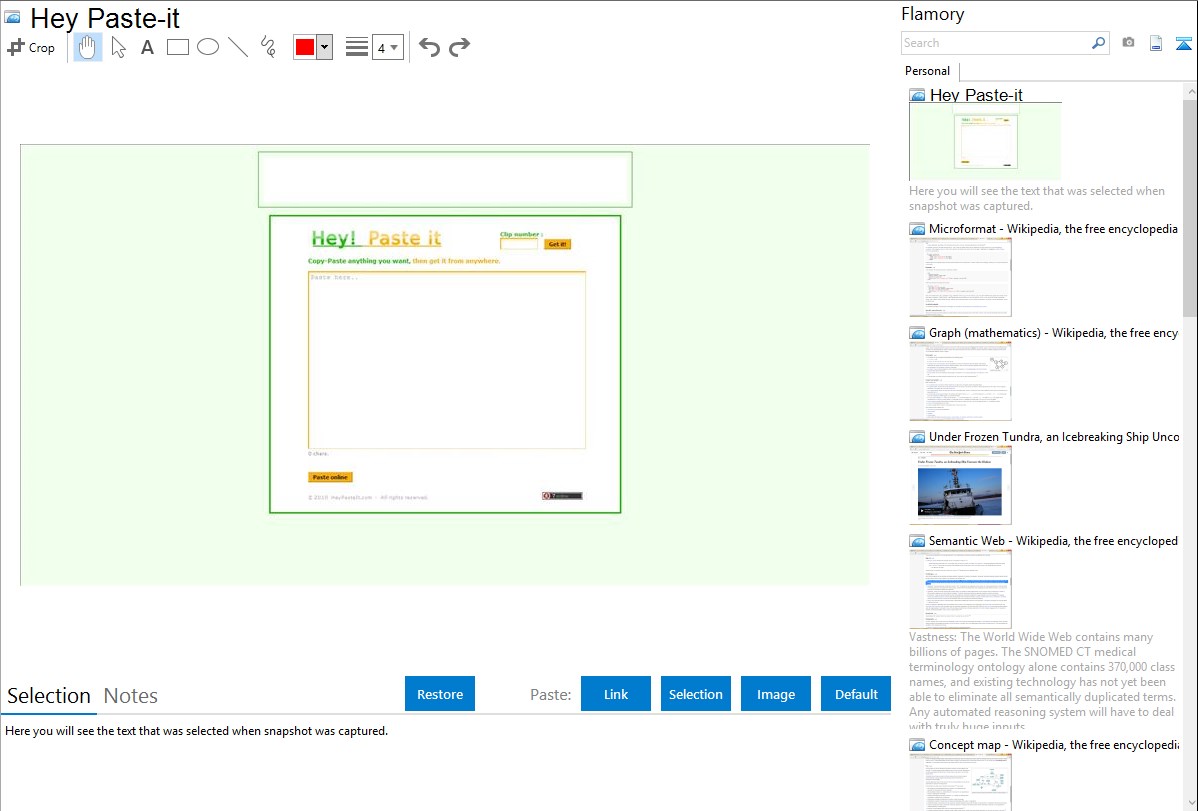Click the Microformat - Wikipedia title text
This screenshot has width=1198, height=811.
click(1054, 229)
